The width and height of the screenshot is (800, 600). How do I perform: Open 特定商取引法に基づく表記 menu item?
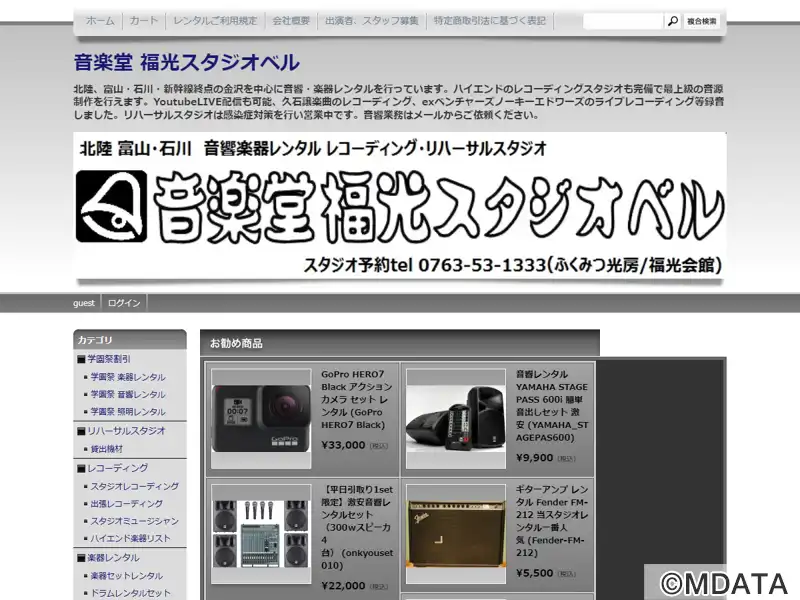point(490,21)
